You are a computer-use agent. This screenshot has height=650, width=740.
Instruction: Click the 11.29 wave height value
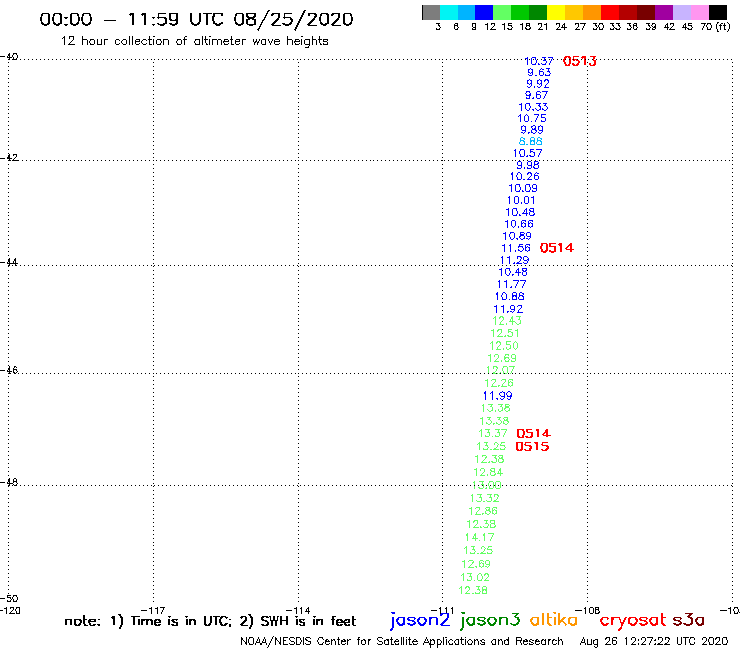point(514,261)
